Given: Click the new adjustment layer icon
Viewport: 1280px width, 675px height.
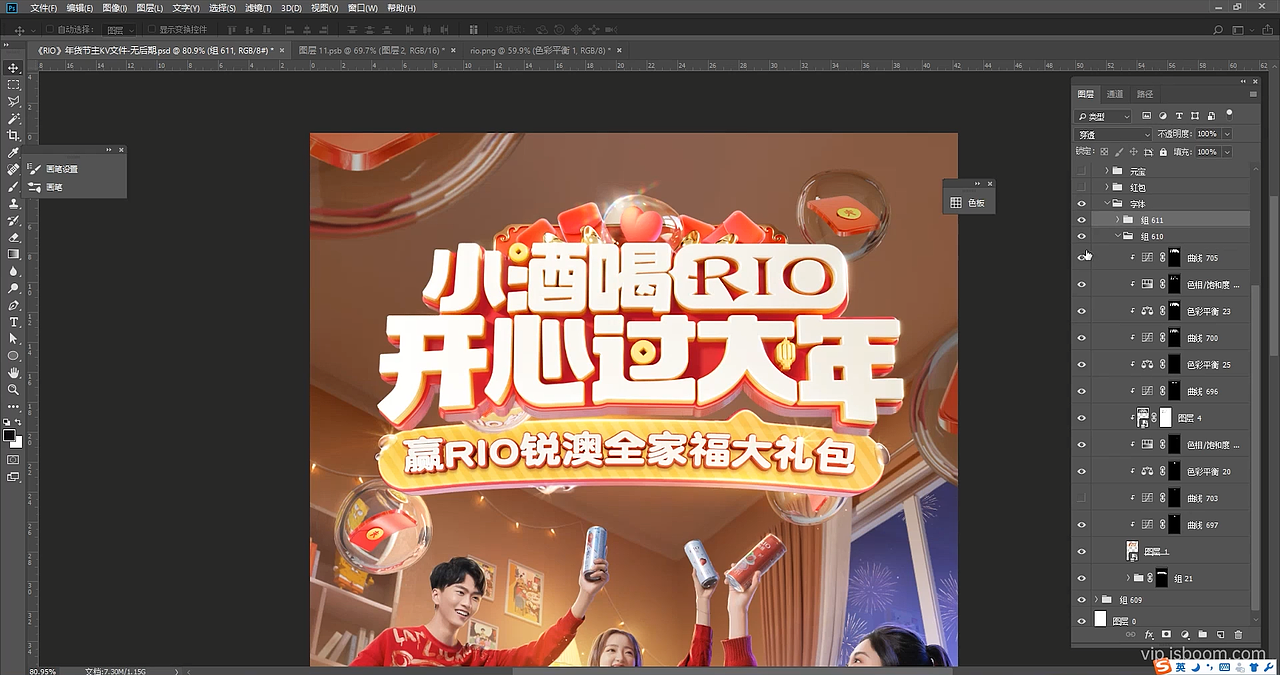Looking at the screenshot, I should (x=1184, y=634).
